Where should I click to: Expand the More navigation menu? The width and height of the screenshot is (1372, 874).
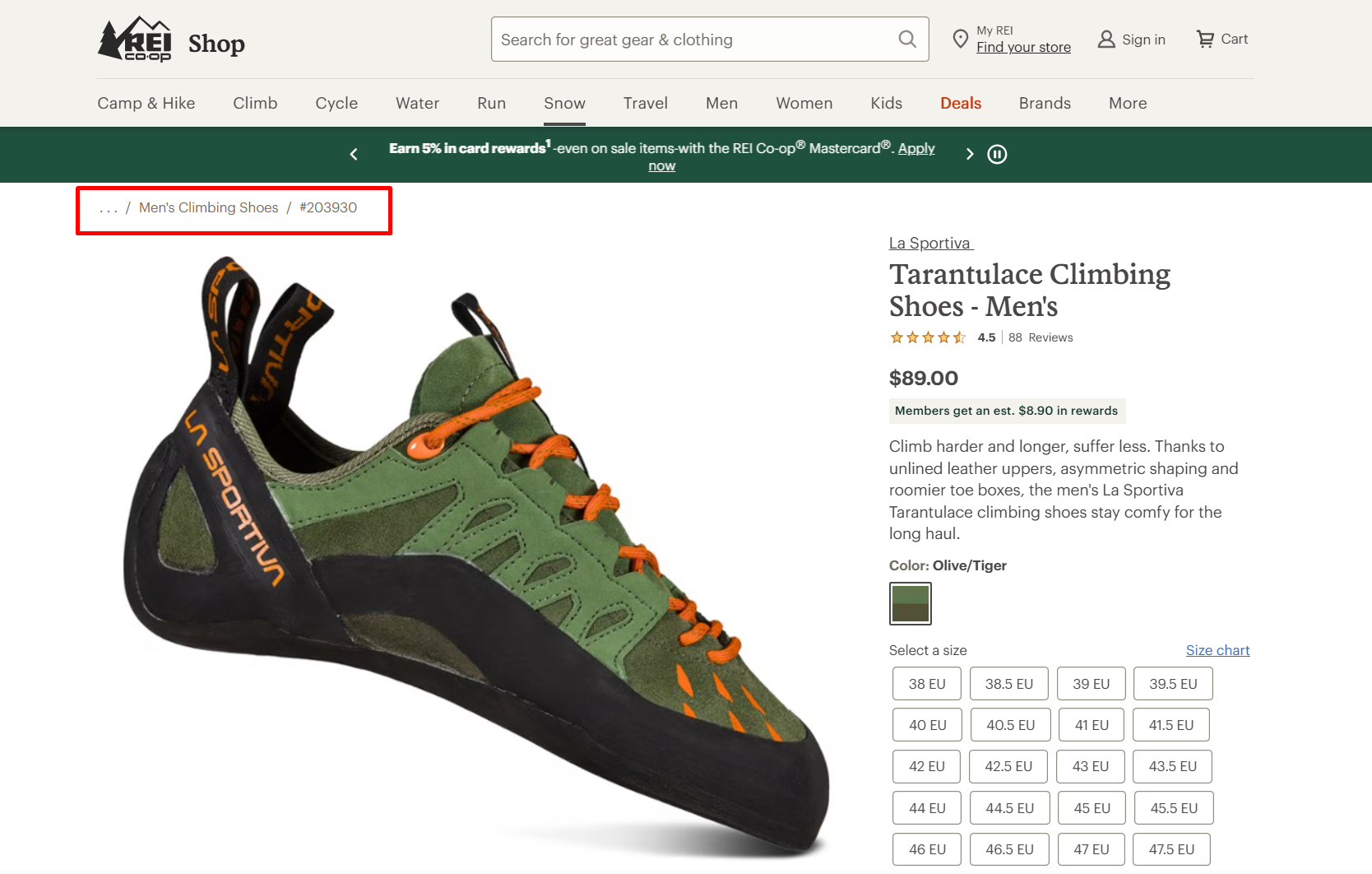1127,104
